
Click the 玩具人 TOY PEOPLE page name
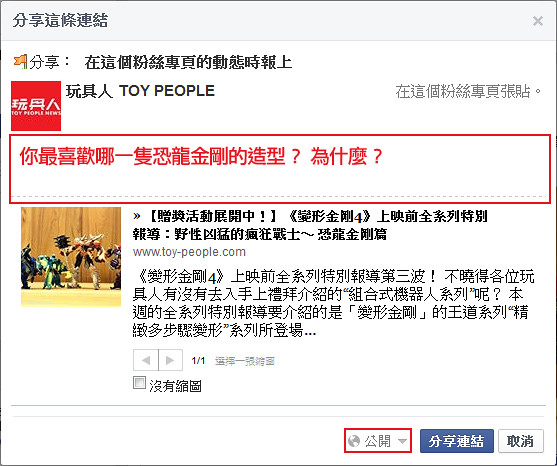coord(140,91)
